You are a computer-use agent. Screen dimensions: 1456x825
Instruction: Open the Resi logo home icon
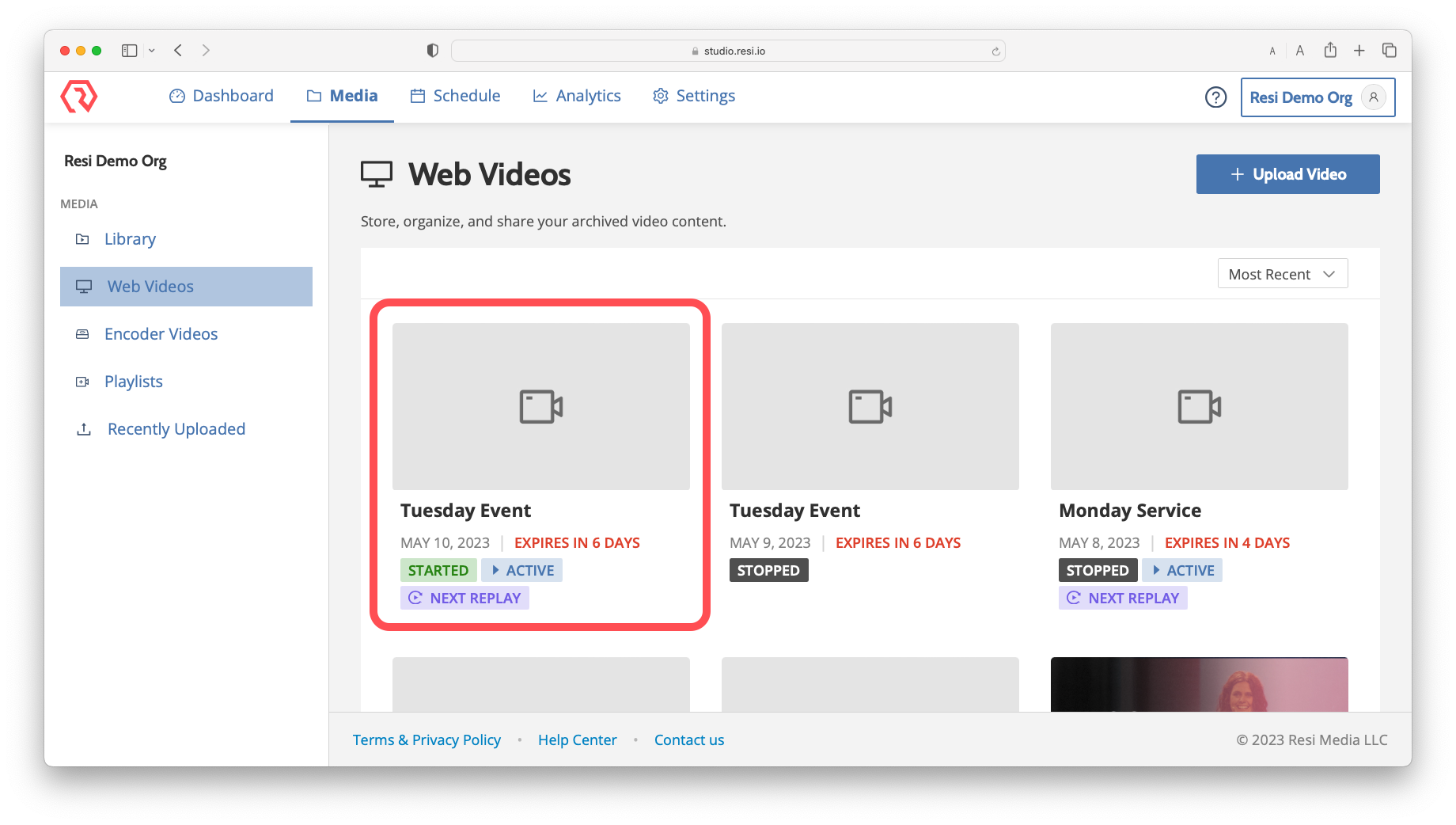pos(78,96)
